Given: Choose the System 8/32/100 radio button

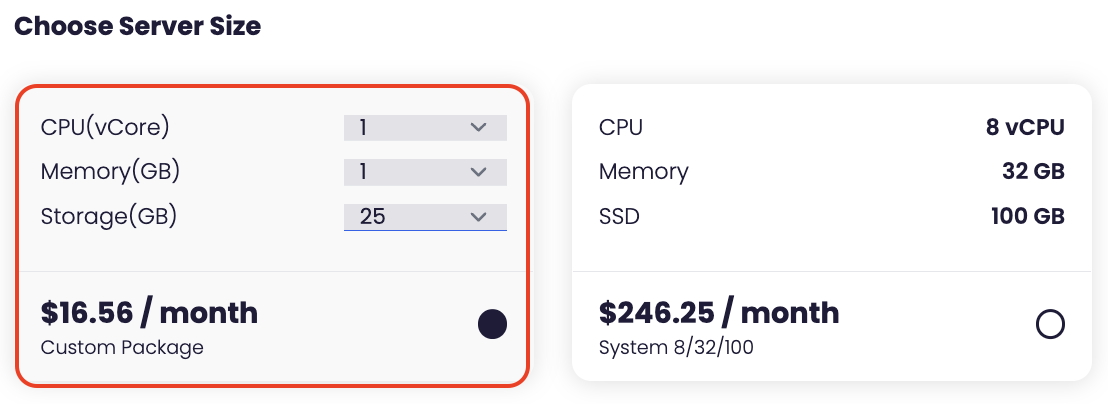Looking at the screenshot, I should click(1051, 324).
